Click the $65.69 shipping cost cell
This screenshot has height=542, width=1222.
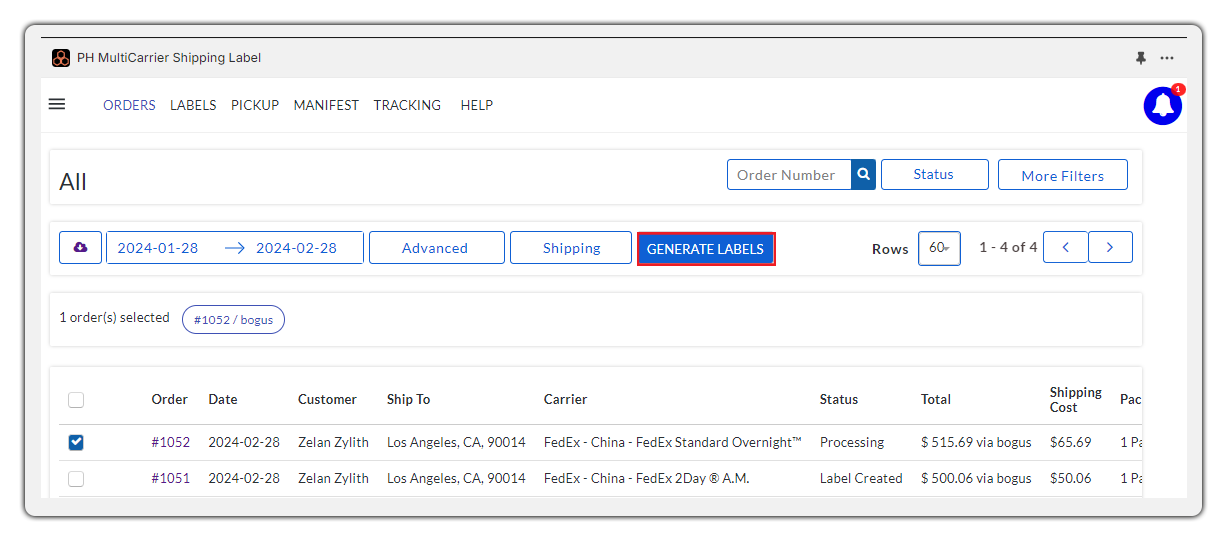pos(1071,442)
